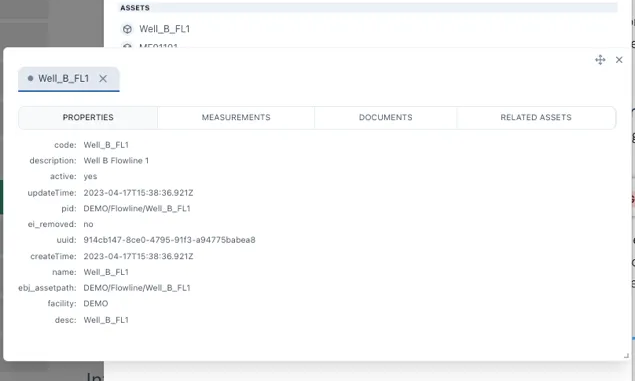The width and height of the screenshot is (635, 381).
Task: Click the ei_removed value no
Action: coord(88,224)
